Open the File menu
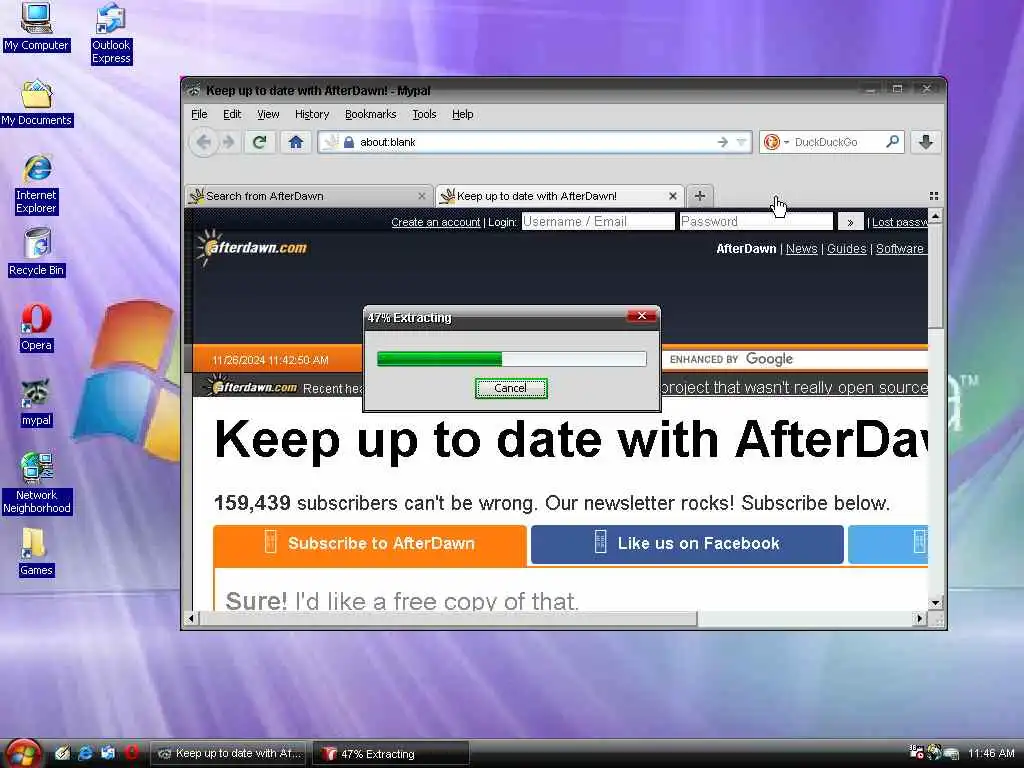The height and width of the screenshot is (768, 1024). pyautogui.click(x=199, y=114)
